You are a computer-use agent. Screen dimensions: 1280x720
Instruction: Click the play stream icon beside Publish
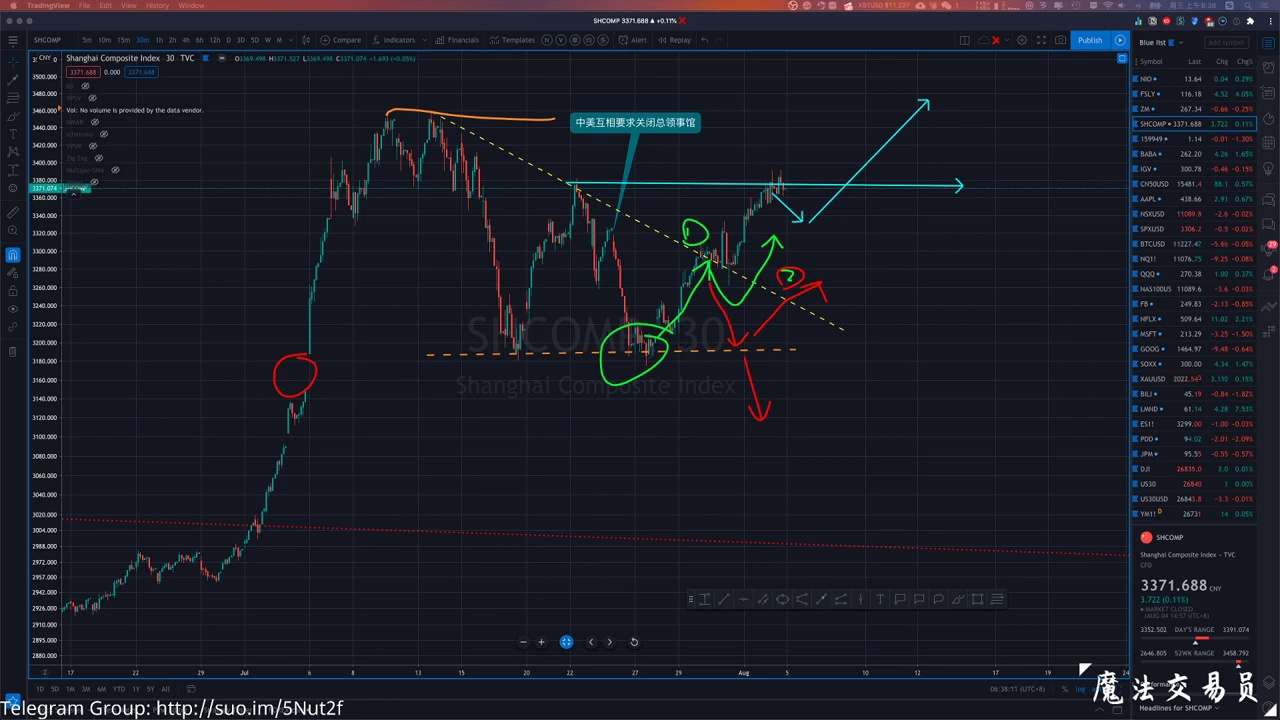pyautogui.click(x=1120, y=40)
